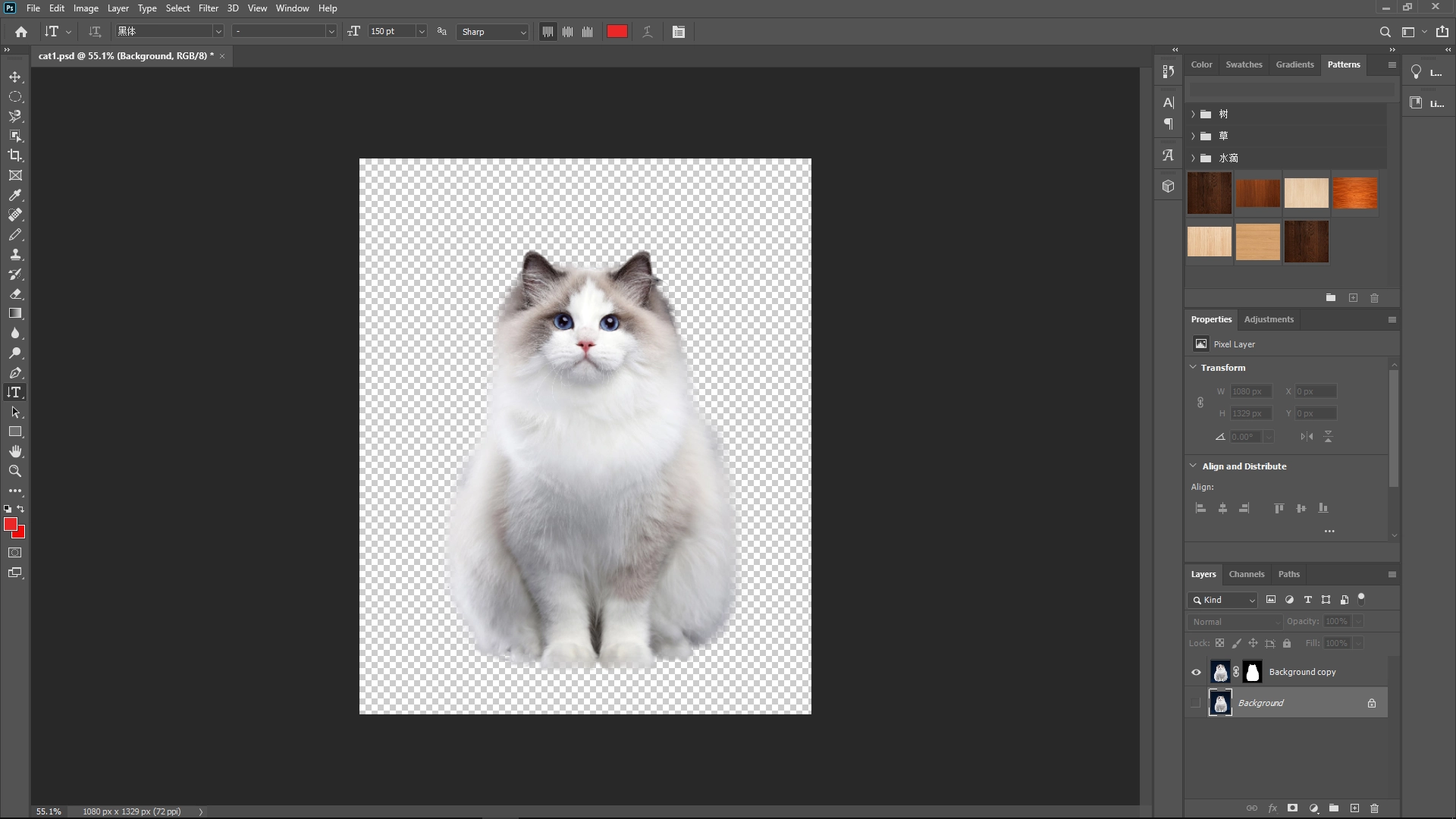Click the red text color swatch
This screenshot has height=819, width=1456.
click(617, 31)
